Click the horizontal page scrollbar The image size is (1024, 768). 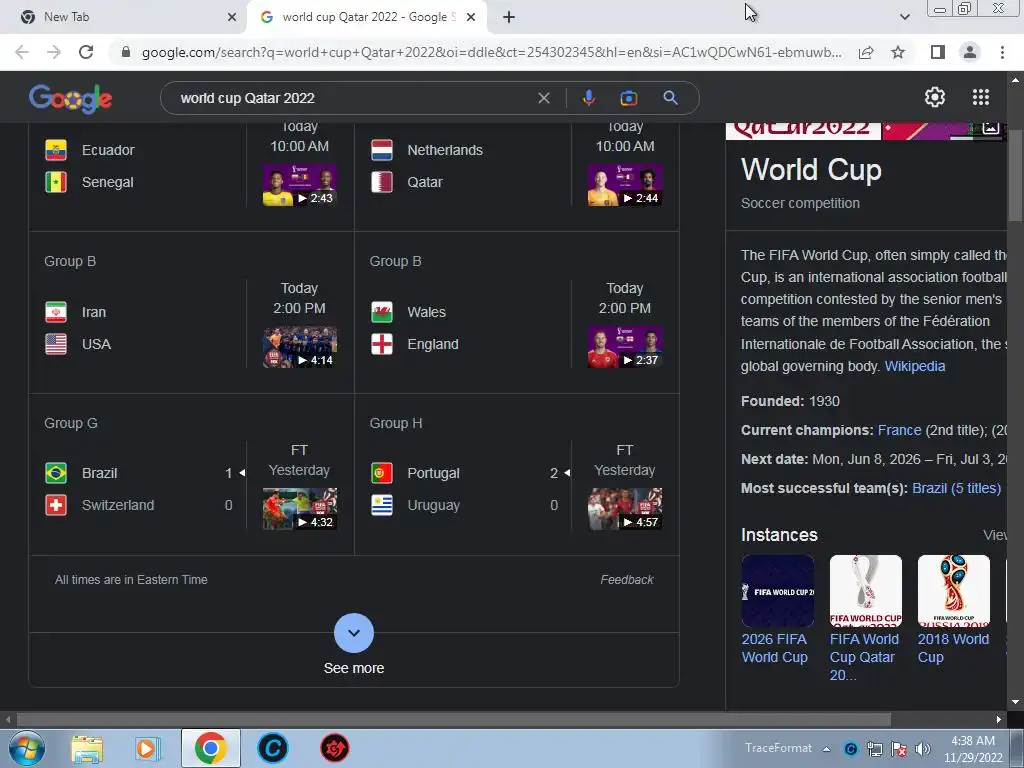point(453,720)
